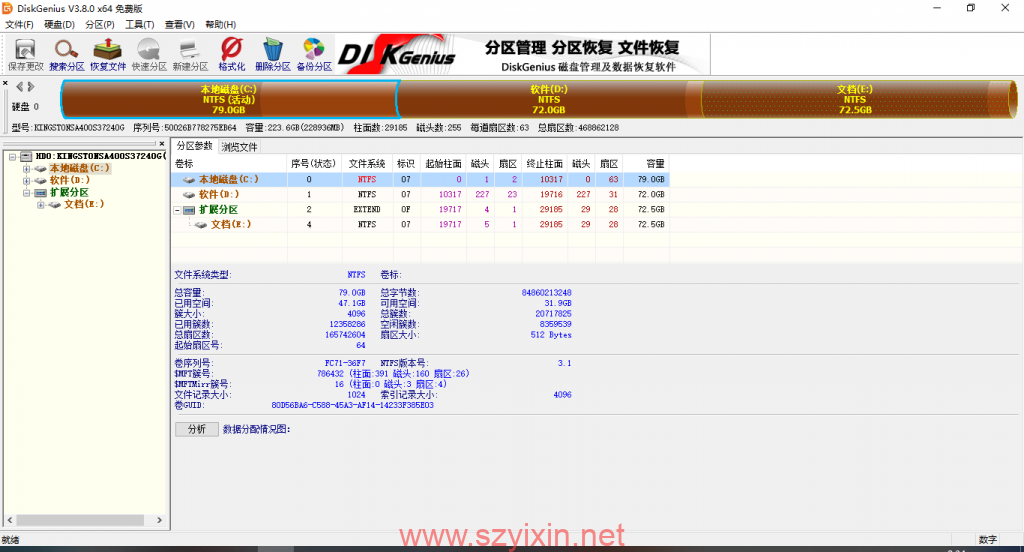1024x552 pixels.
Task: Select the 软件(D:) partition bar
Action: tap(549, 99)
